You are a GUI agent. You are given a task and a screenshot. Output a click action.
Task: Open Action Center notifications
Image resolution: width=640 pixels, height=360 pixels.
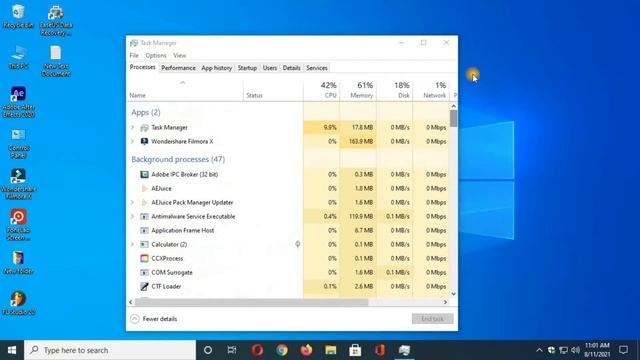623,350
